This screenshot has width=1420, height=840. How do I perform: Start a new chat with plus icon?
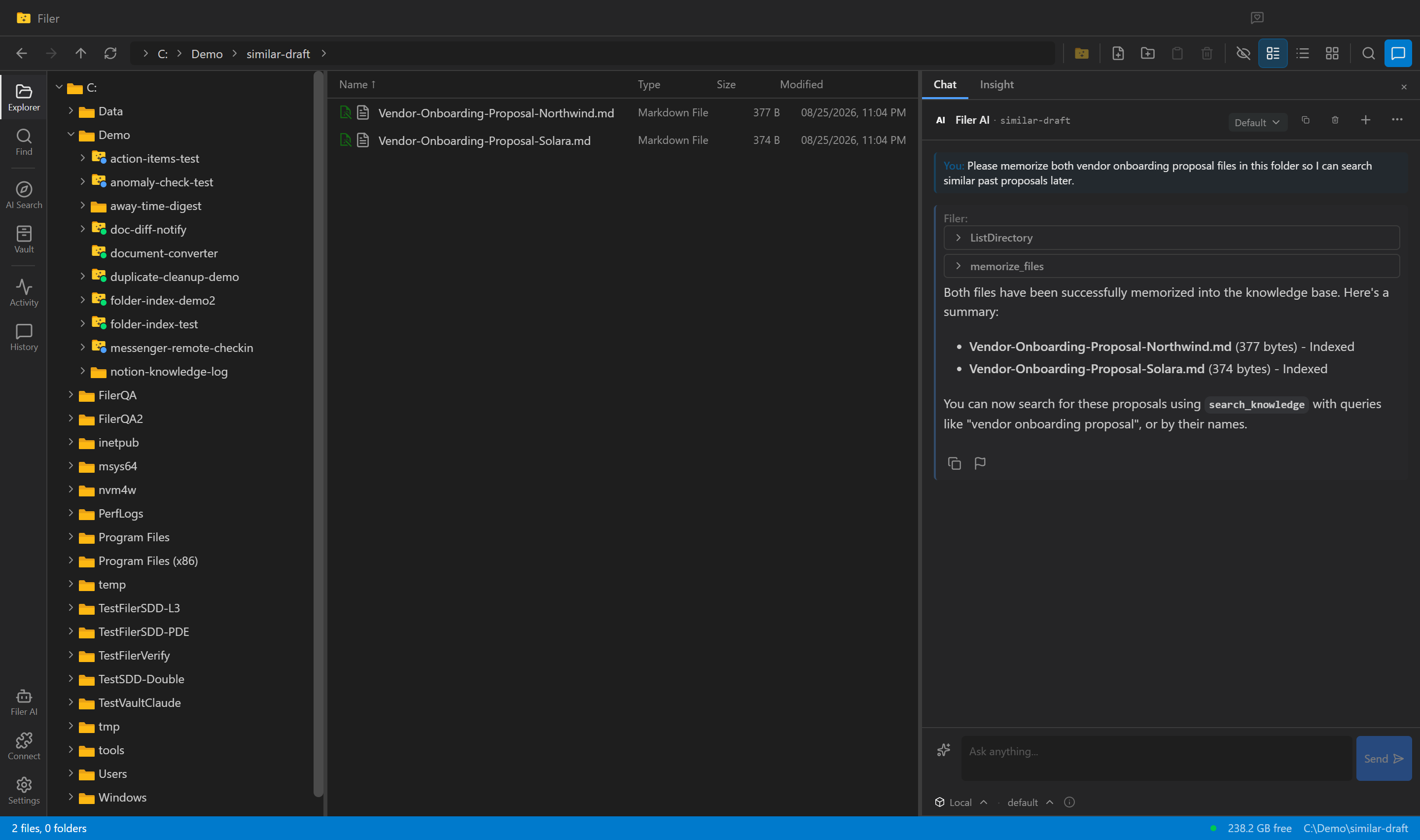(x=1366, y=120)
